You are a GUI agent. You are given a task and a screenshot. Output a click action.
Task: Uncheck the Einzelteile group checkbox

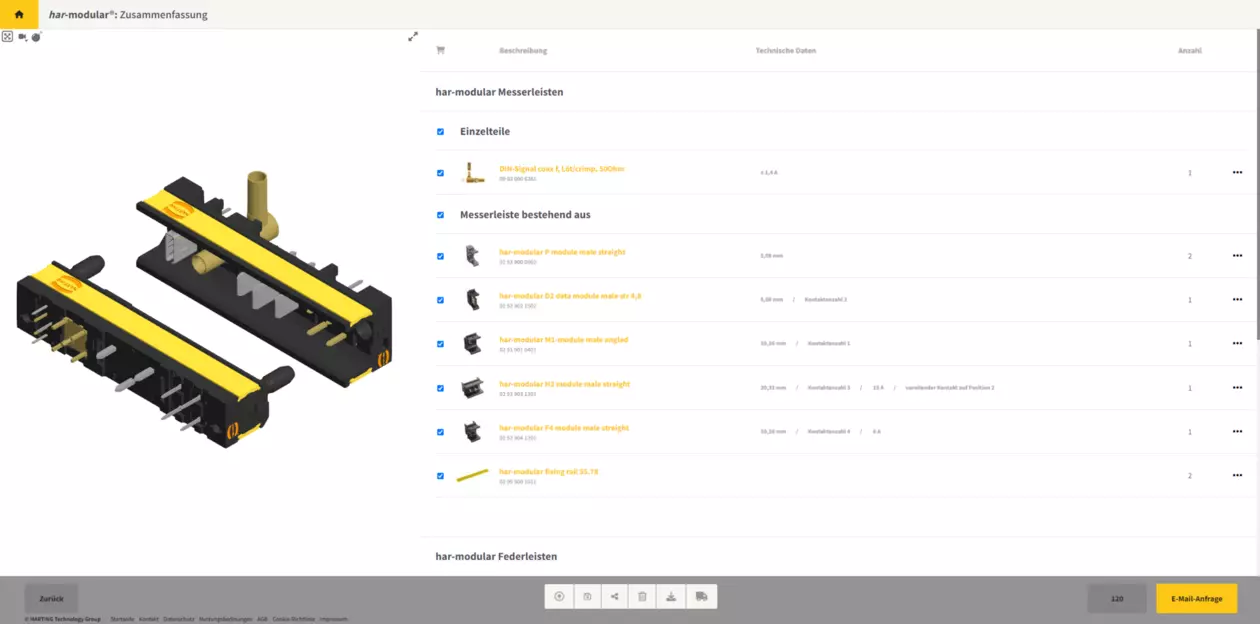(440, 132)
